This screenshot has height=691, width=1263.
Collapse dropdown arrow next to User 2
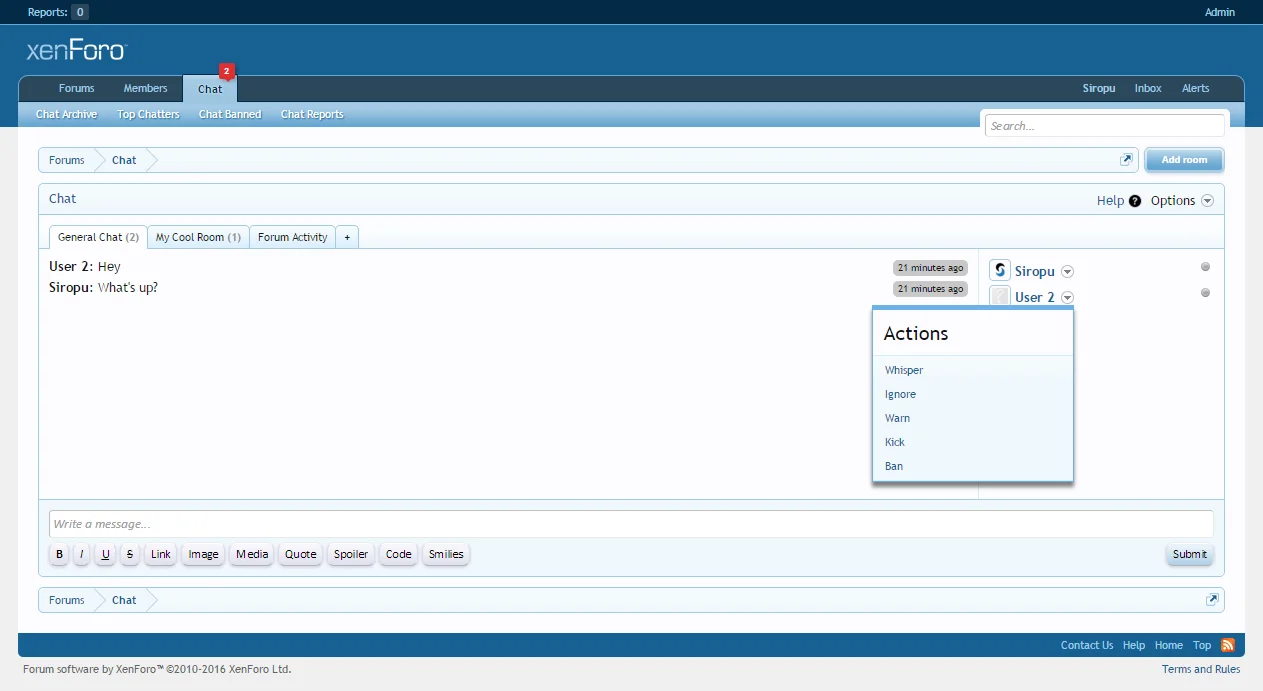pos(1067,298)
